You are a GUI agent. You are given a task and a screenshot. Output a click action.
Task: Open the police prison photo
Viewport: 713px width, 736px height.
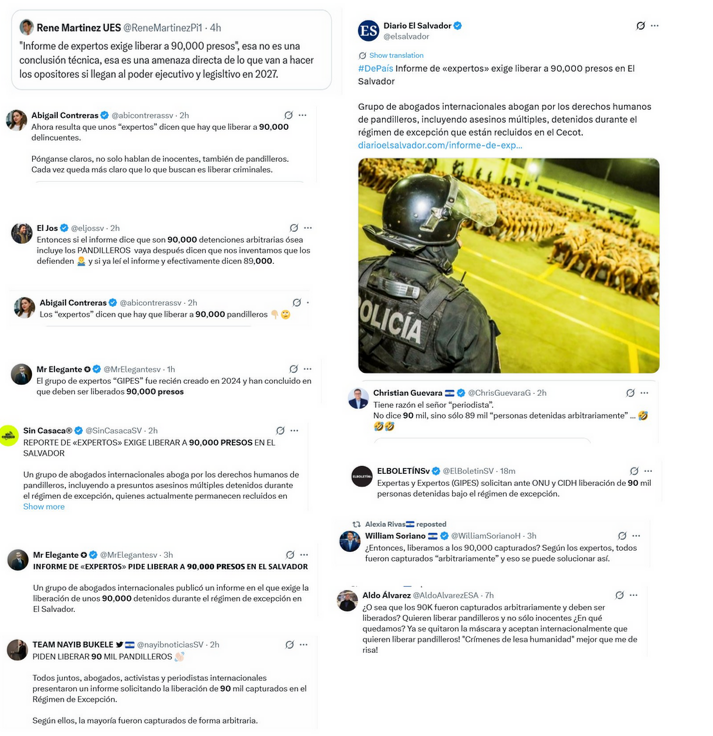click(x=508, y=266)
